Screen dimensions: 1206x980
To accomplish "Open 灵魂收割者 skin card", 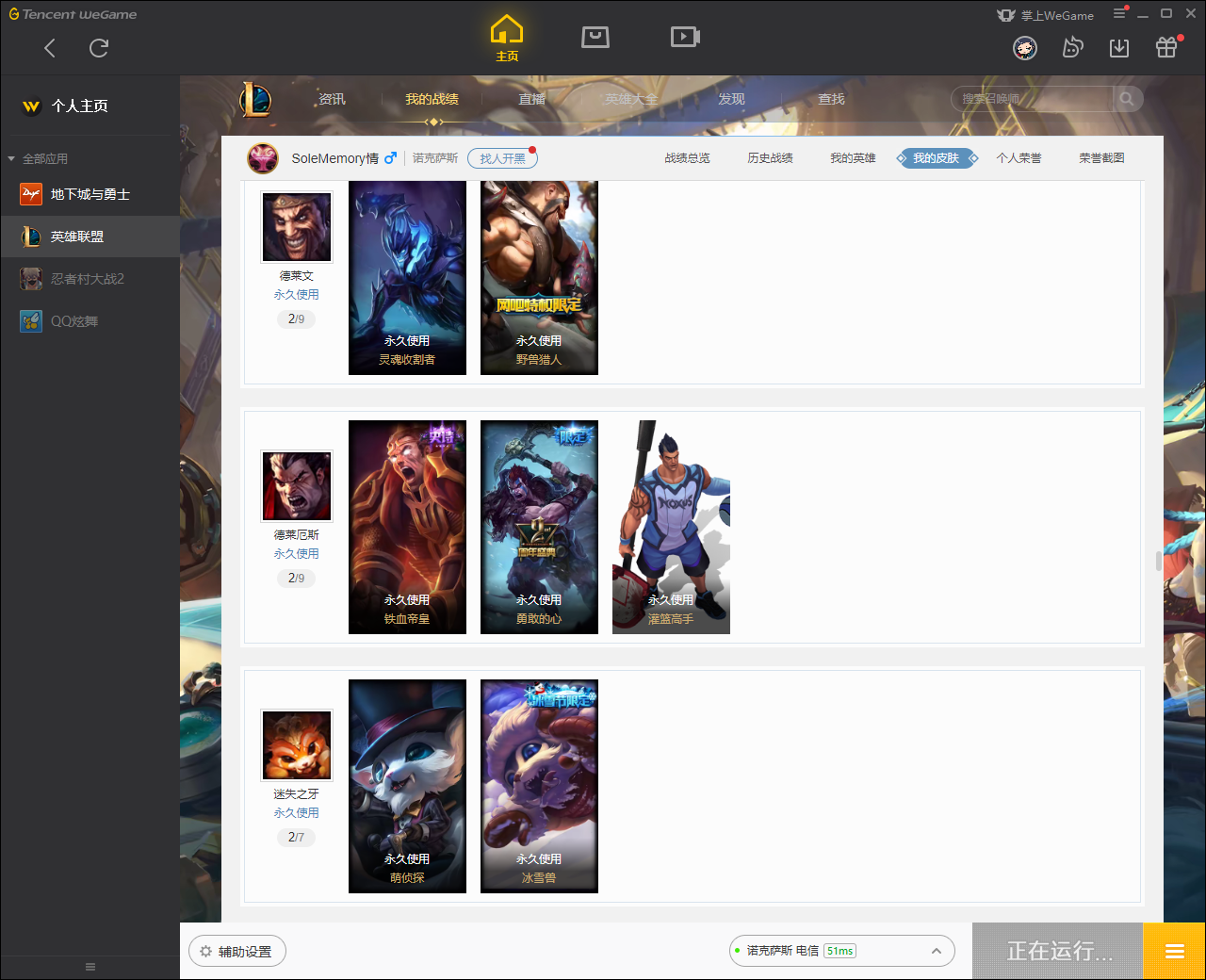I will pyautogui.click(x=407, y=278).
